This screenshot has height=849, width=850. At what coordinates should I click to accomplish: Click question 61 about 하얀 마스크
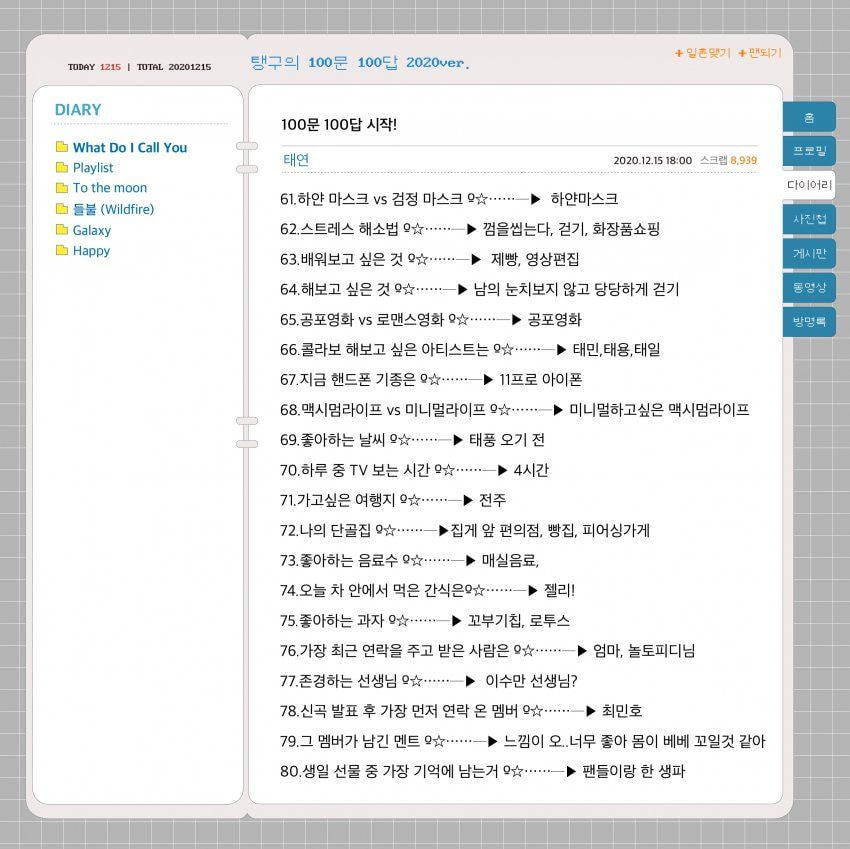coord(449,199)
